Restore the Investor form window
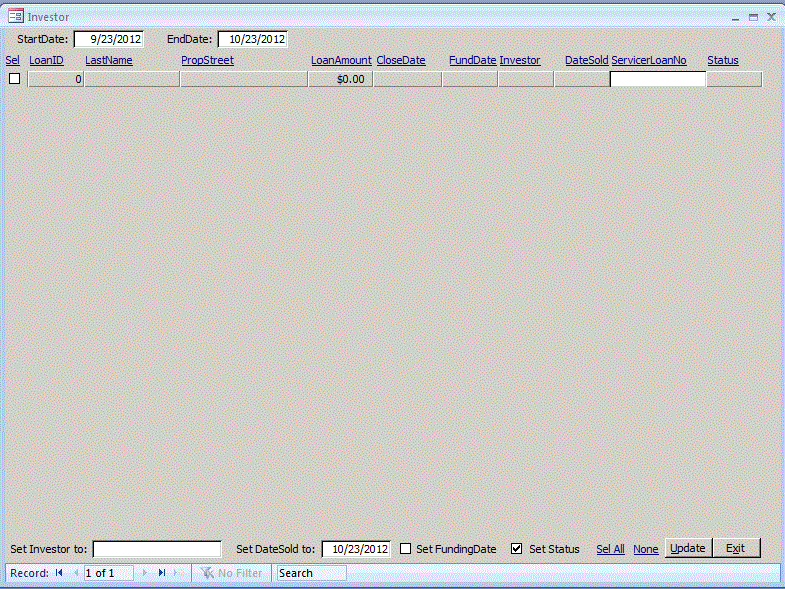785x589 pixels. [753, 17]
